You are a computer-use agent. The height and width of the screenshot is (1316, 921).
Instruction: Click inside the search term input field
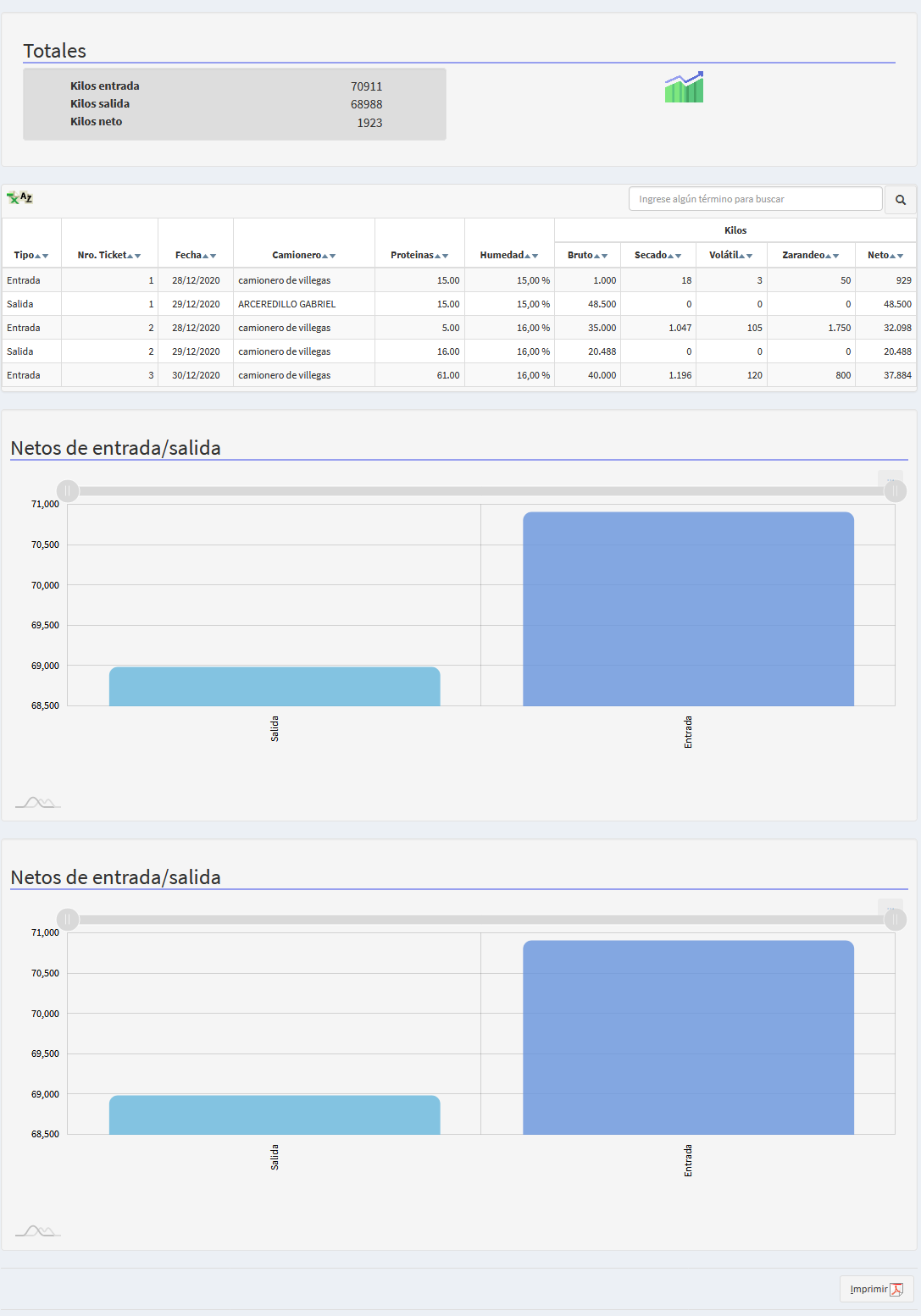pos(755,199)
